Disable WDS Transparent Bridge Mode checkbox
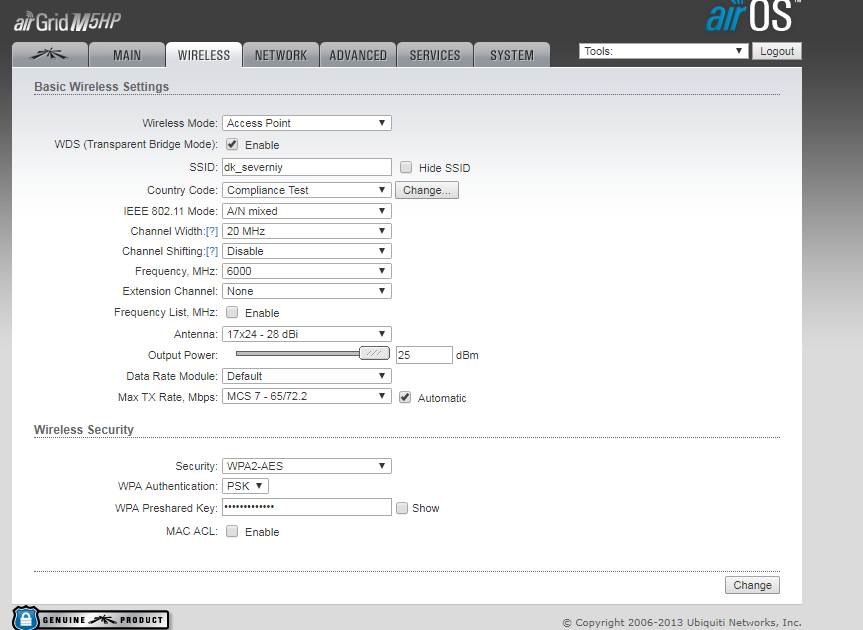 click(x=232, y=145)
